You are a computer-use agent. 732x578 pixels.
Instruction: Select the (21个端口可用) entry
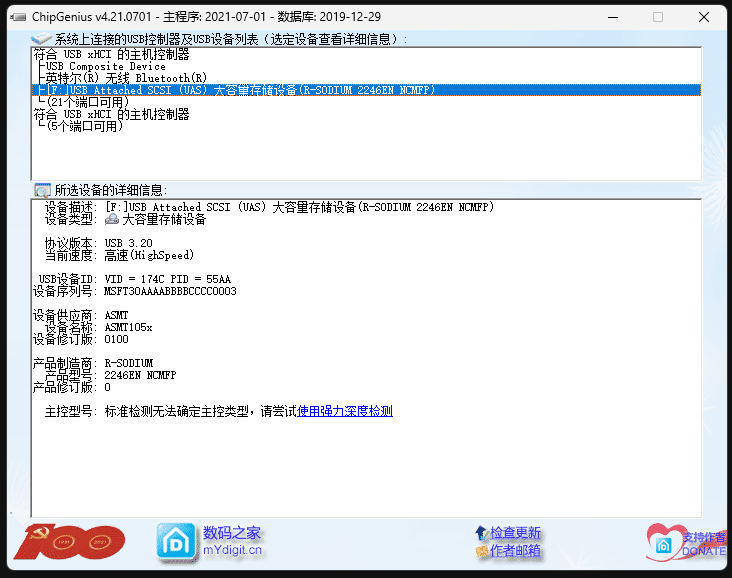tap(88, 102)
